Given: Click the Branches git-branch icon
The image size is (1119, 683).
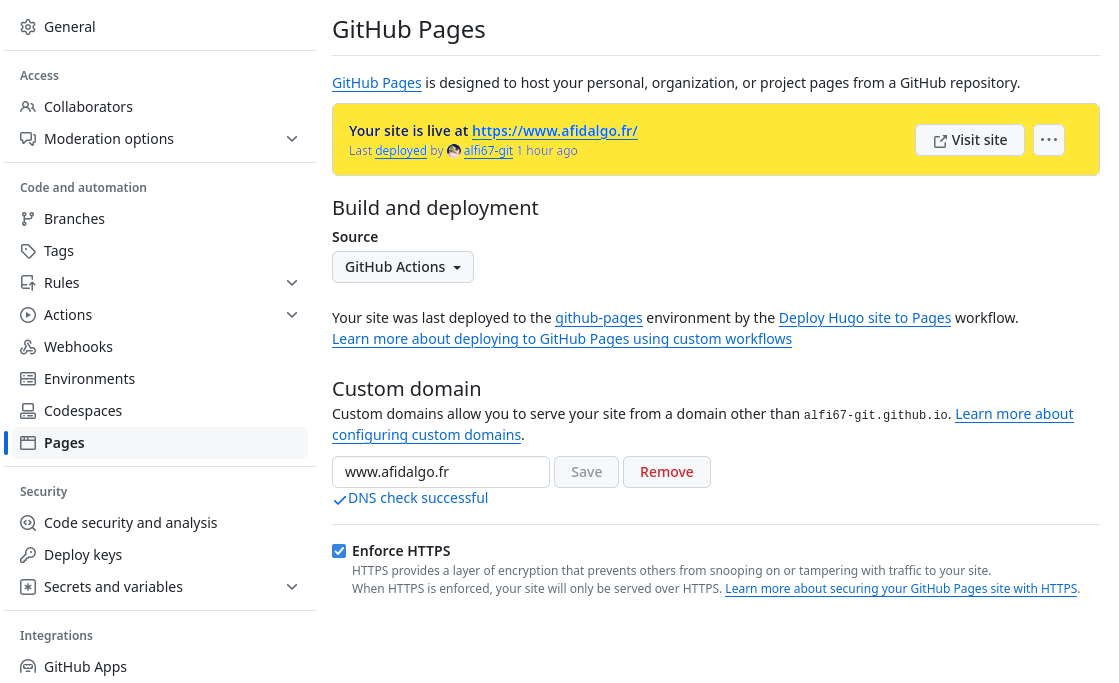Looking at the screenshot, I should click(x=28, y=219).
